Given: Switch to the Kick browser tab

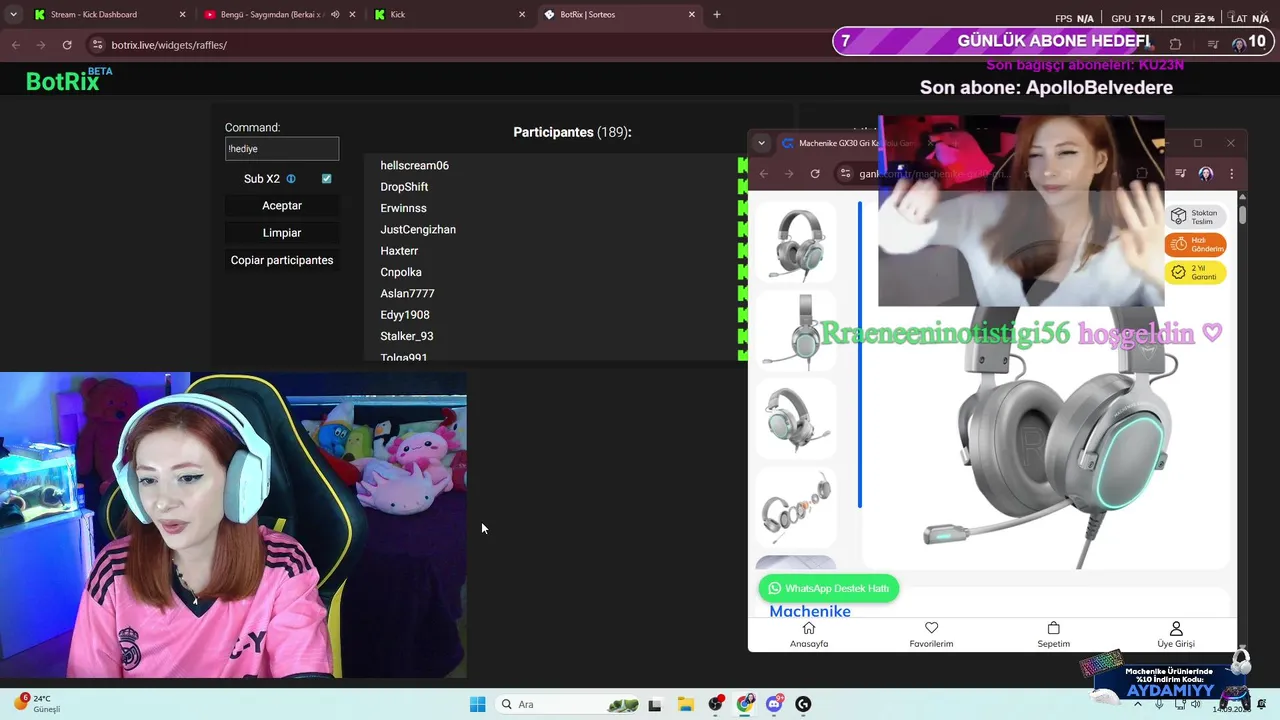Looking at the screenshot, I should click(450, 14).
